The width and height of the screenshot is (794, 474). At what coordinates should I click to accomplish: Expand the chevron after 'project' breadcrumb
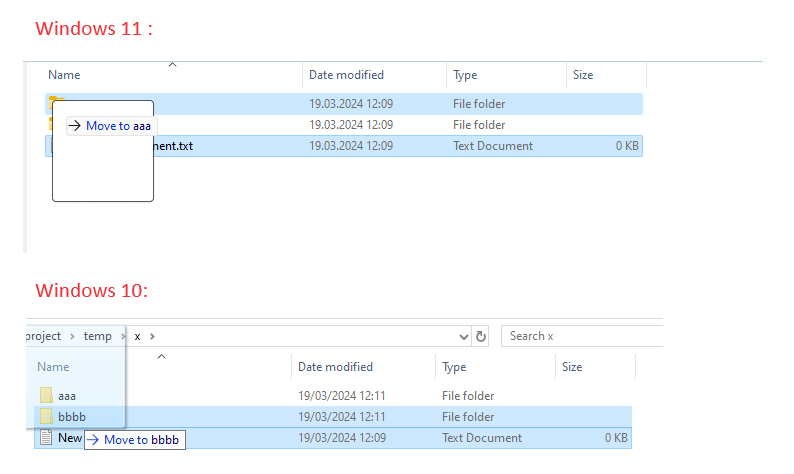click(x=72, y=336)
